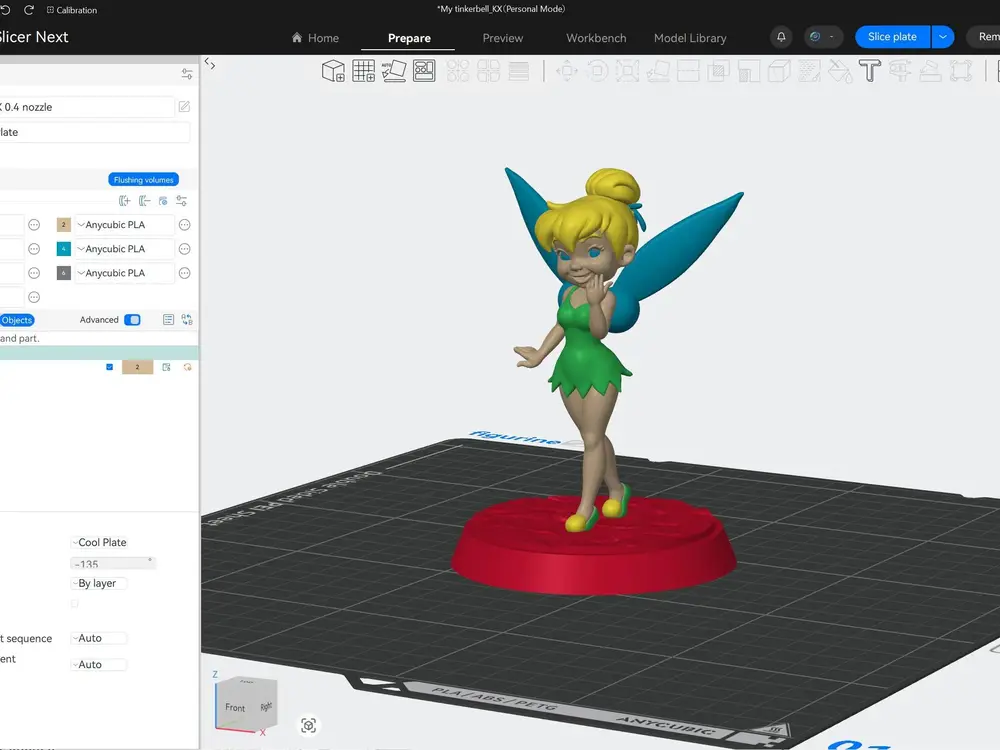Click the teal color swatch for filament 4
The image size is (1000, 750).
tap(64, 249)
